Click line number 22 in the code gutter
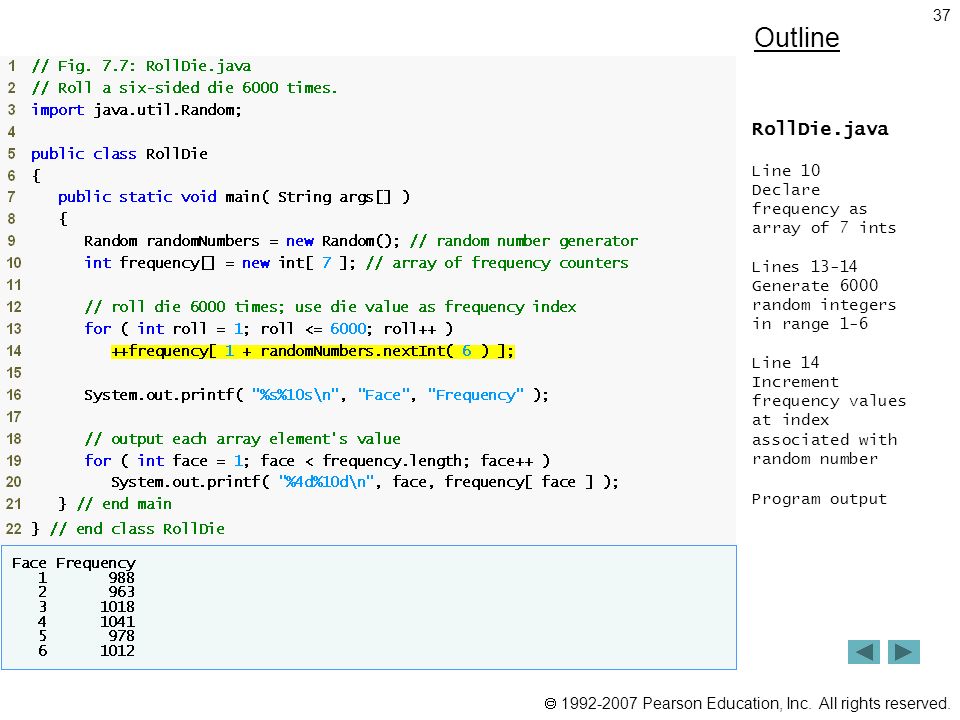The width and height of the screenshot is (960, 720). pos(13,529)
